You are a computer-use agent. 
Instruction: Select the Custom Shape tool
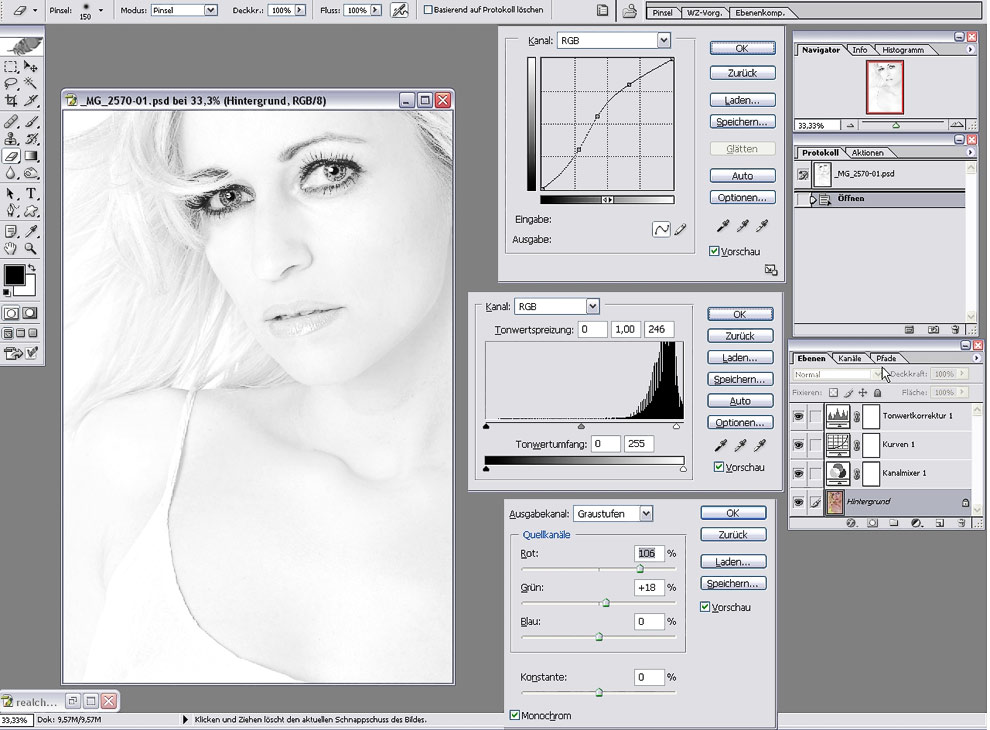(31, 211)
